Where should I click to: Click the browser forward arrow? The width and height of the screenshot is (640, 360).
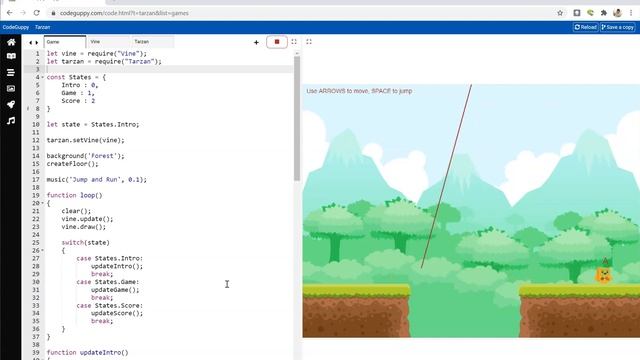coord(23,13)
